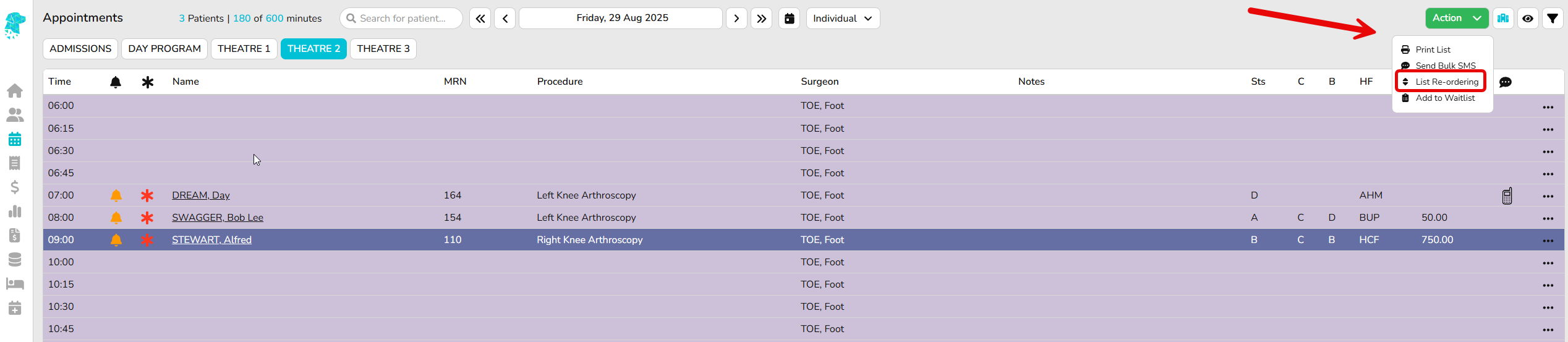The width and height of the screenshot is (1568, 342).
Task: Click the Search for patient field
Action: tap(402, 19)
